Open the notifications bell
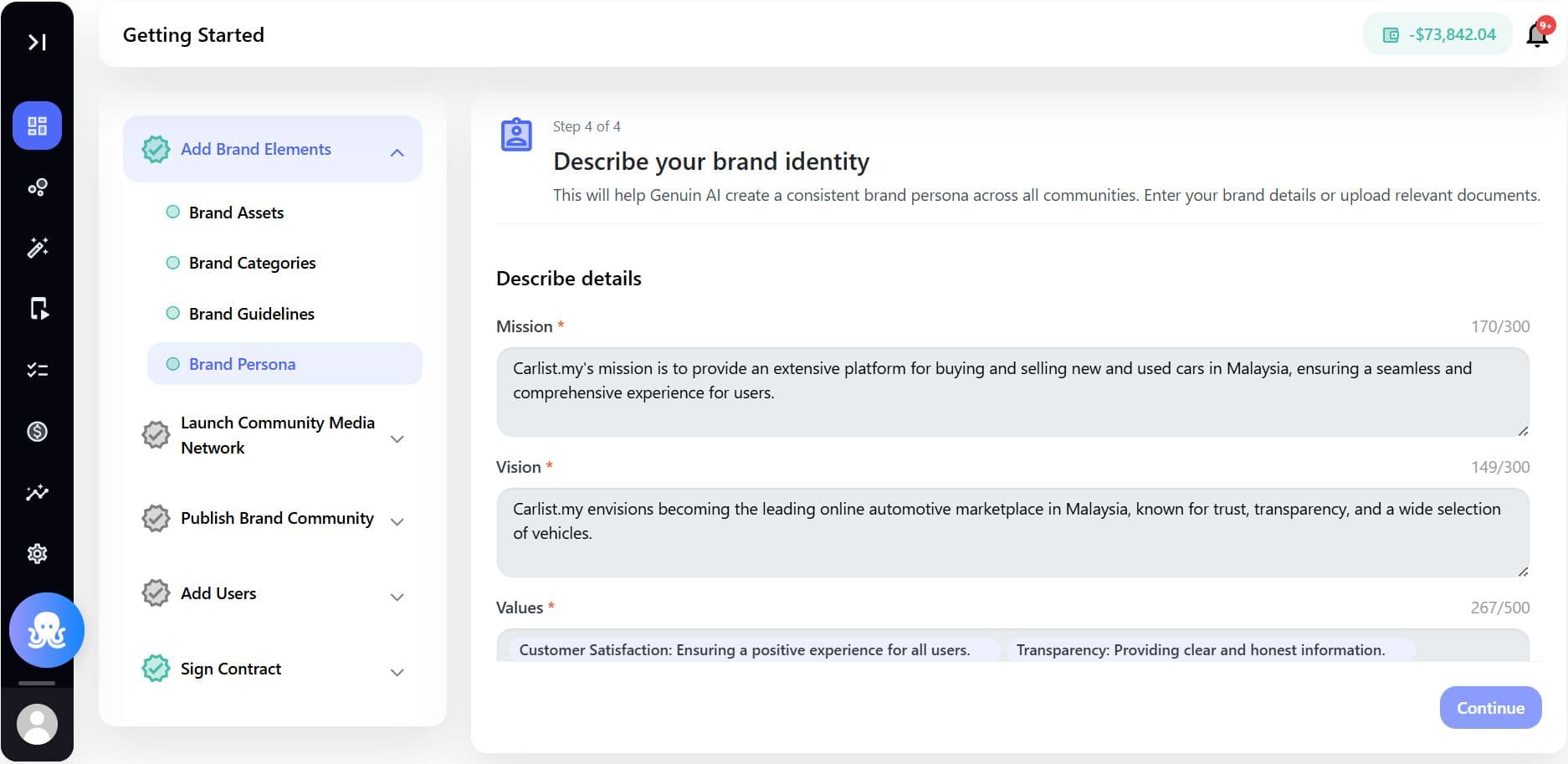 point(1538,34)
